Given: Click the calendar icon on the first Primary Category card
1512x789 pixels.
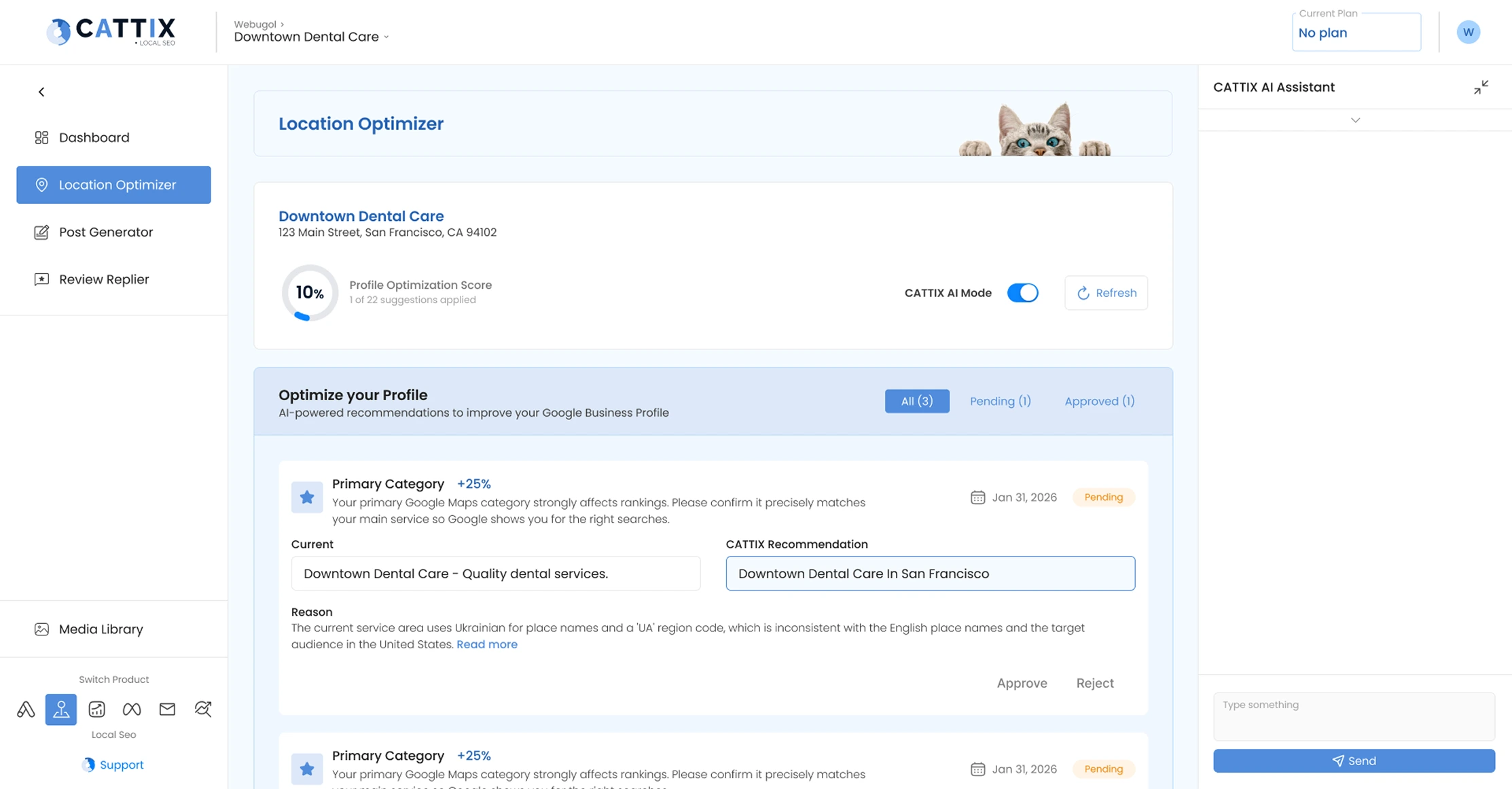Looking at the screenshot, I should (977, 497).
